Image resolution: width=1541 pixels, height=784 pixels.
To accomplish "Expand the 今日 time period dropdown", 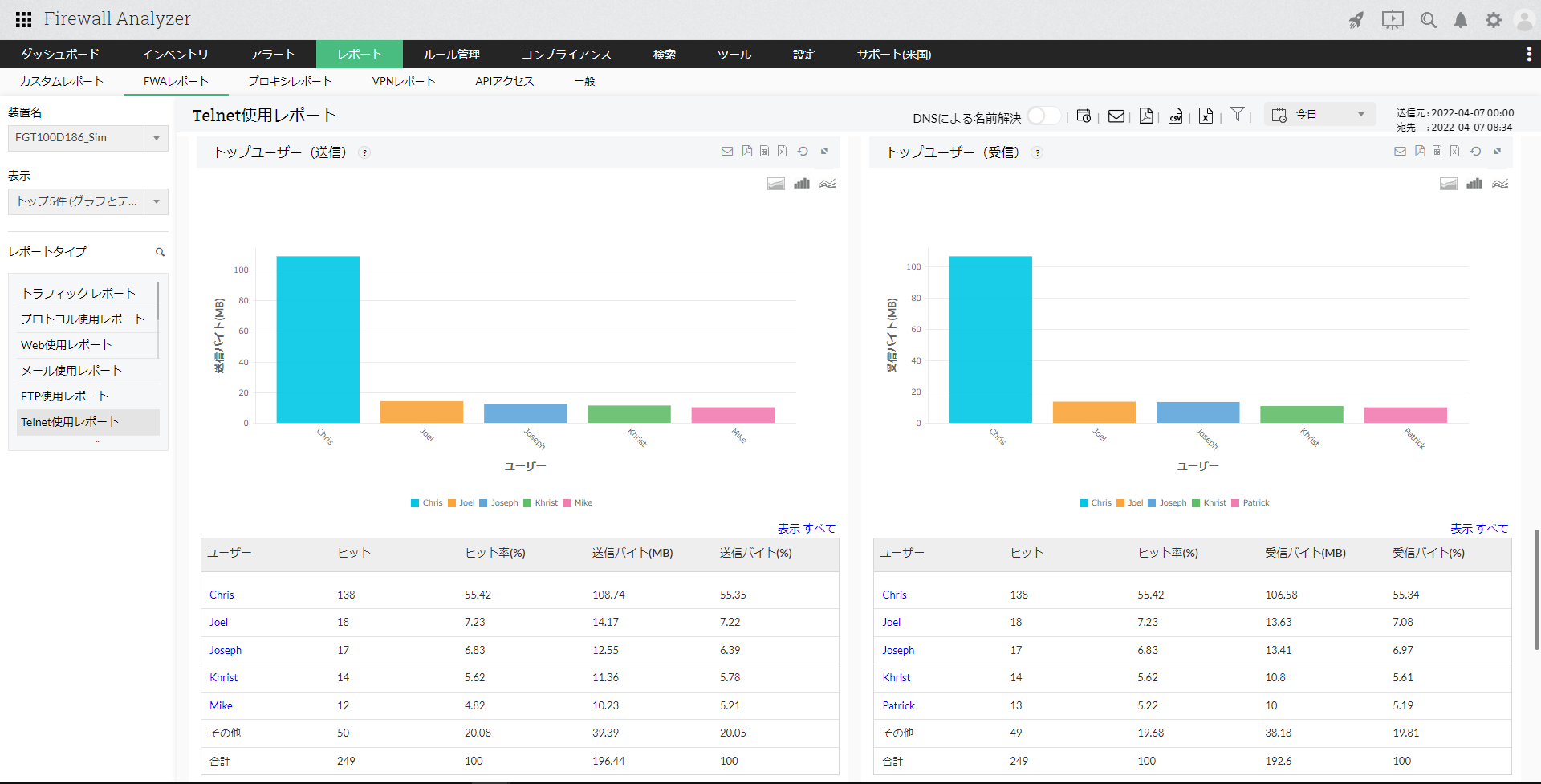I will click(1320, 115).
